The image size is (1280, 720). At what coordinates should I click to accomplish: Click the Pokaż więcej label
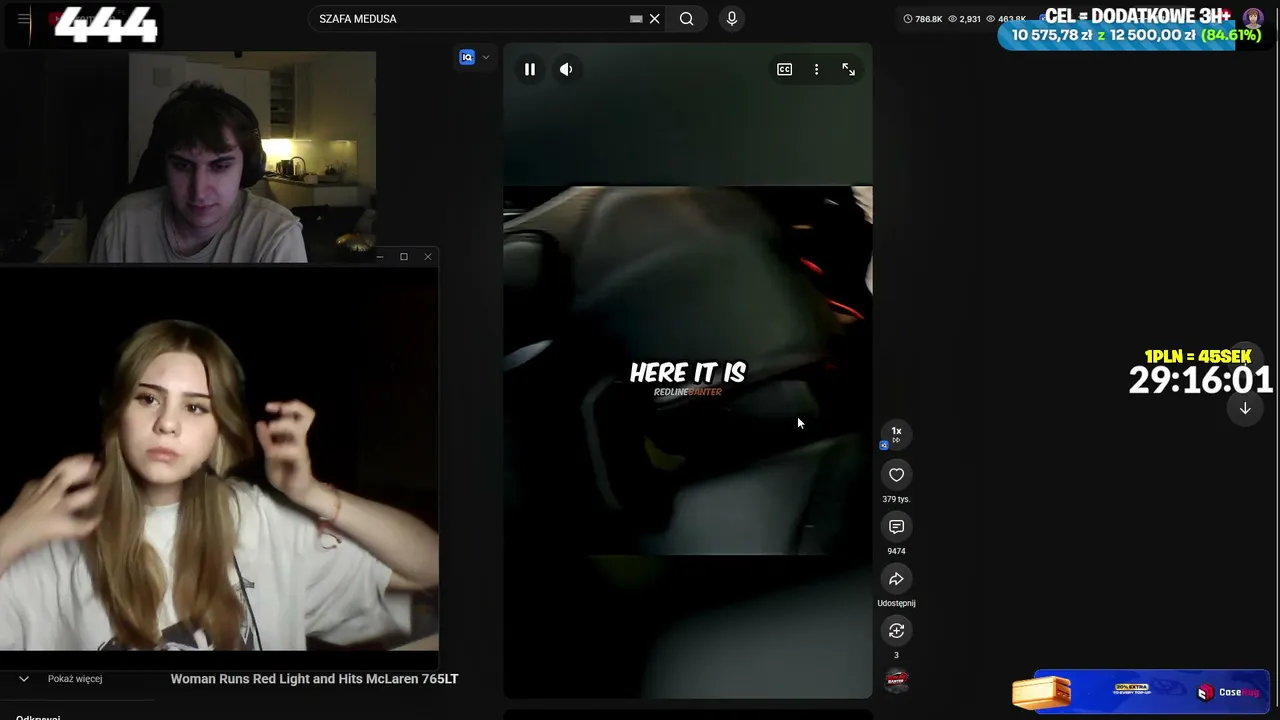(x=75, y=679)
